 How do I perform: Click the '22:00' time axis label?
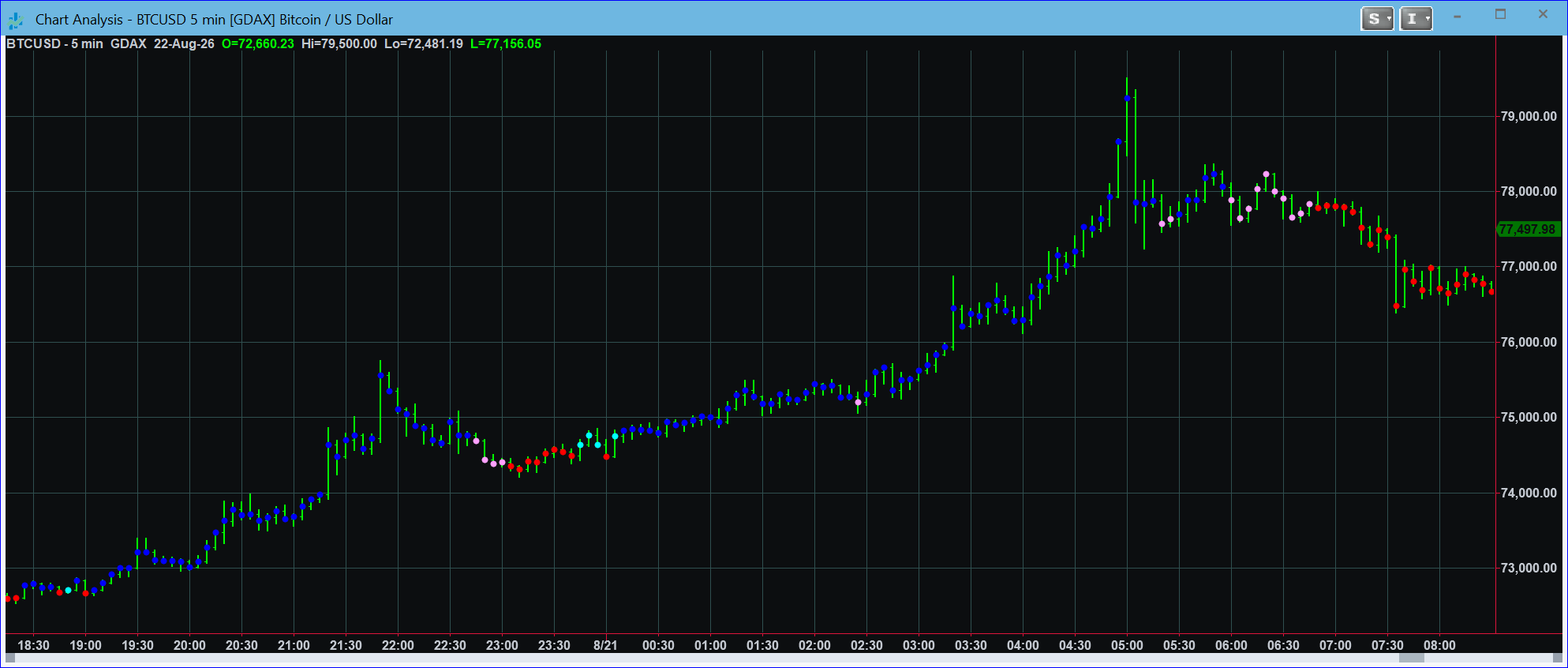coord(398,645)
